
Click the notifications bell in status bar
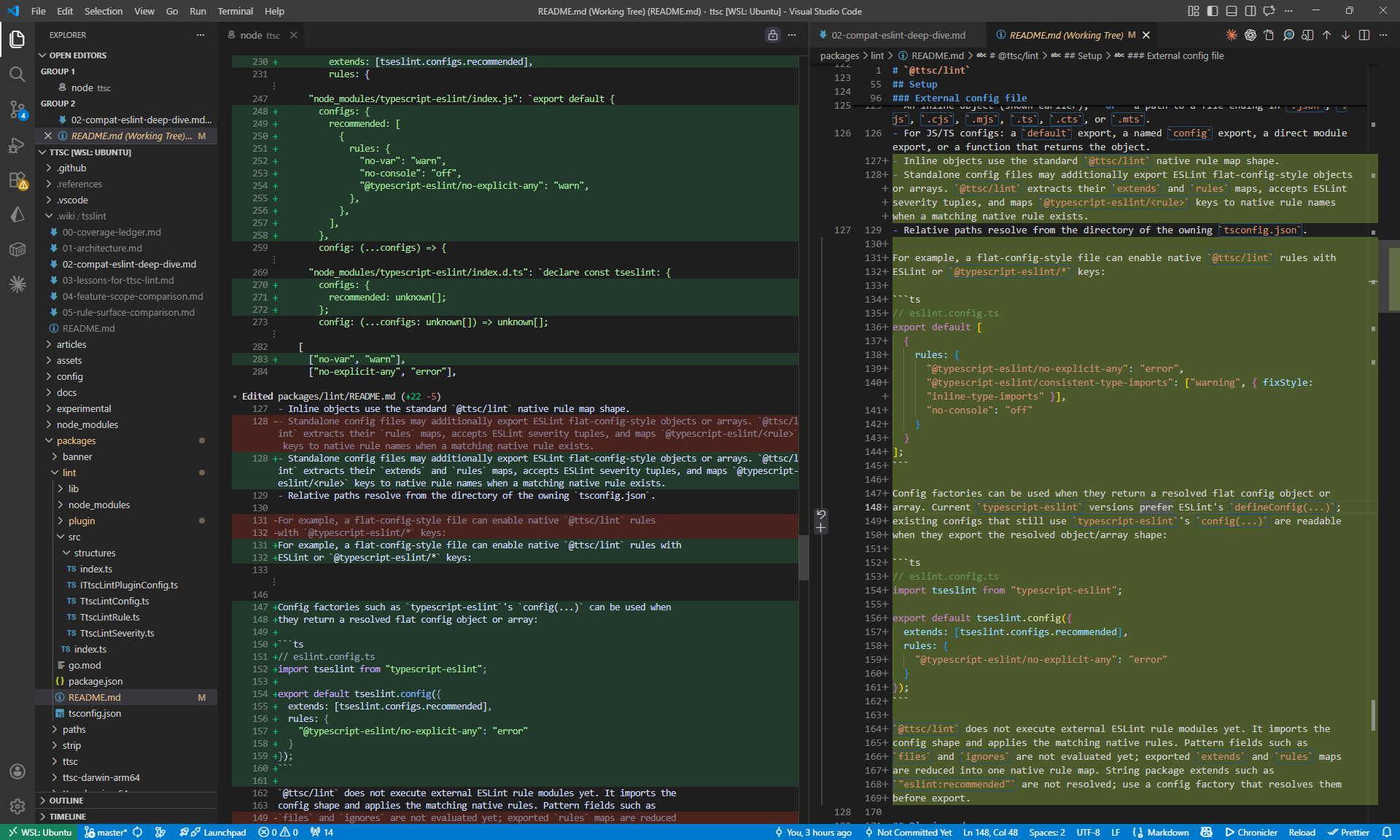point(1387,832)
